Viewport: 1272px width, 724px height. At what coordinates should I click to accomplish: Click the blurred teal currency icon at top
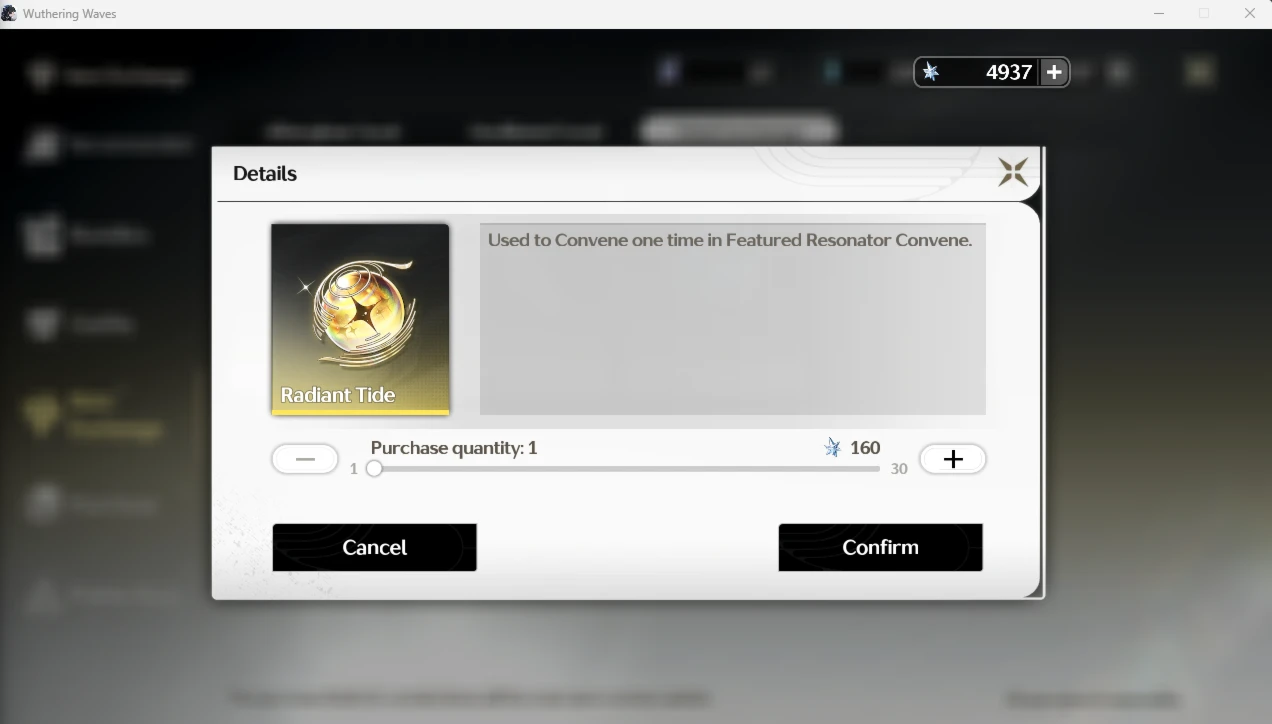point(830,72)
